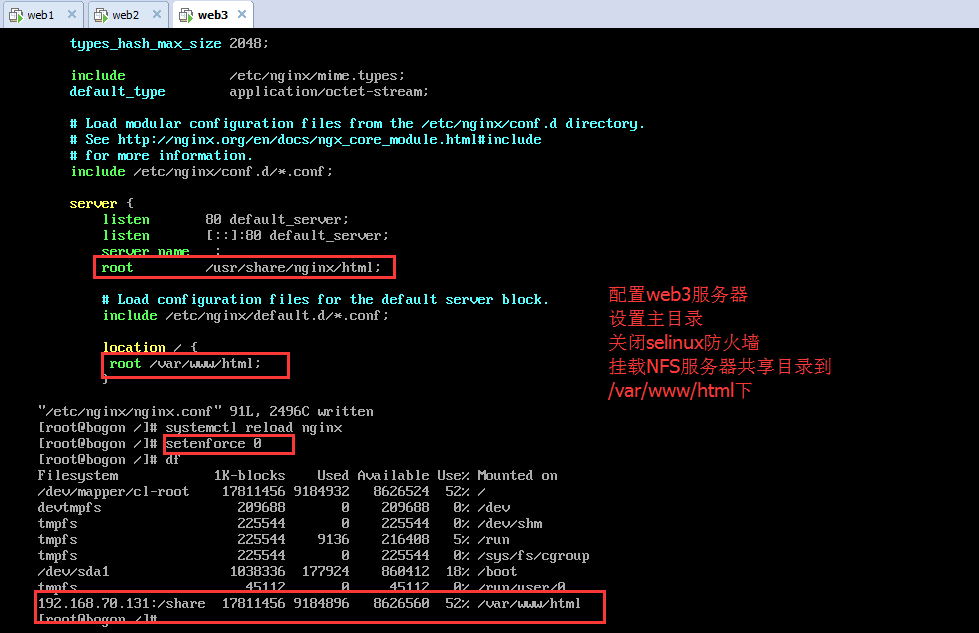The height and width of the screenshot is (633, 979).
Task: Click 'application/octet-stream;' default type value
Action: pos(328,92)
